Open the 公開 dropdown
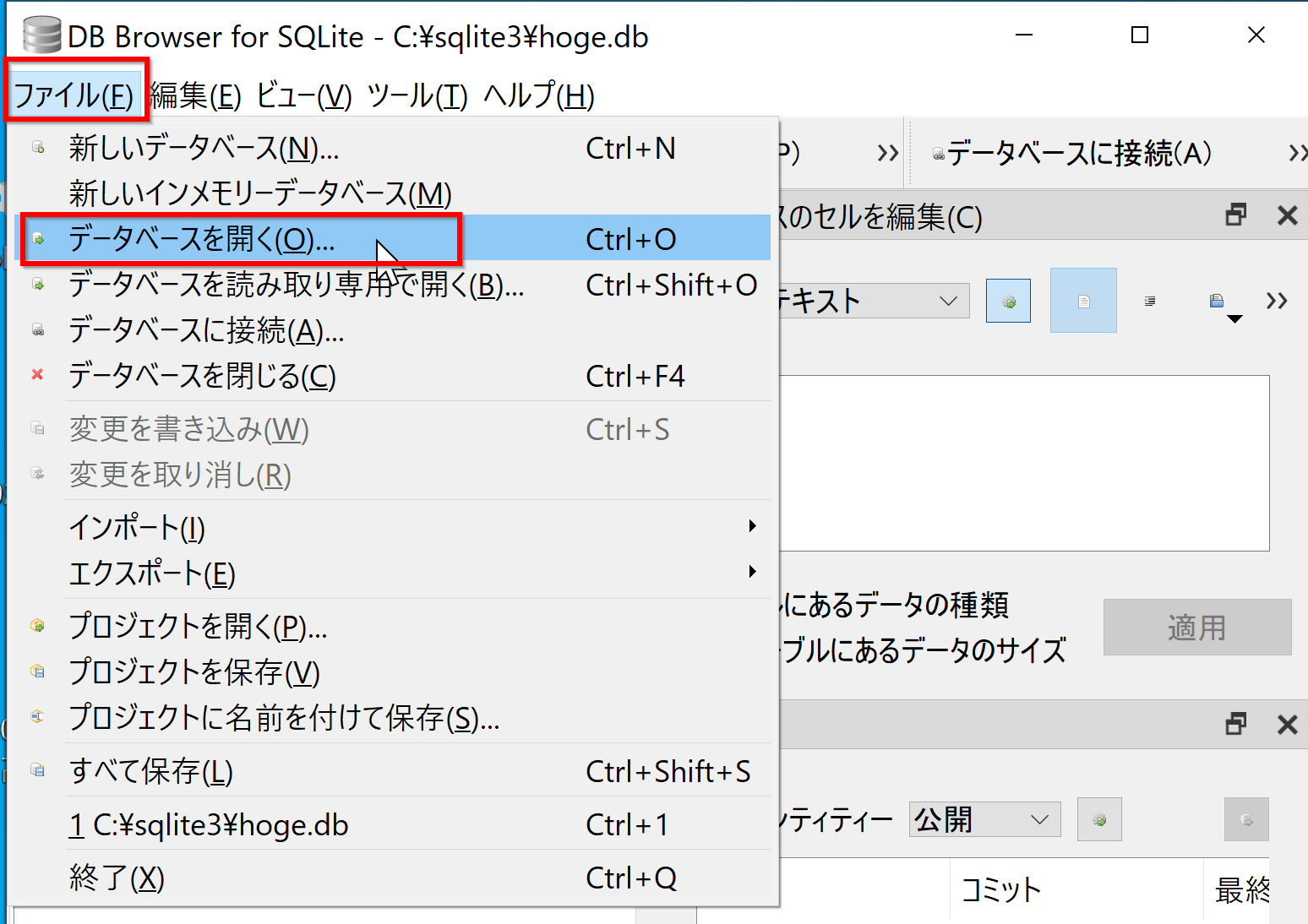This screenshot has width=1308, height=924. coord(984,819)
